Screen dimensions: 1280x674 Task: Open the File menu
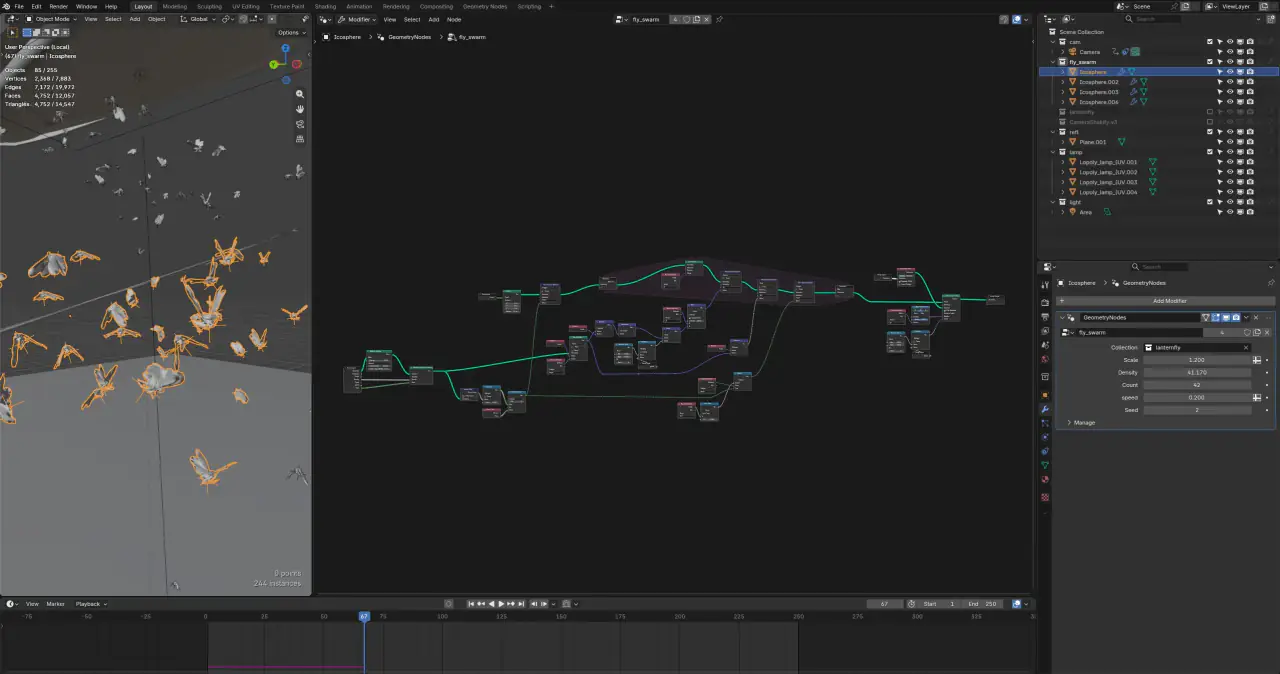click(19, 6)
